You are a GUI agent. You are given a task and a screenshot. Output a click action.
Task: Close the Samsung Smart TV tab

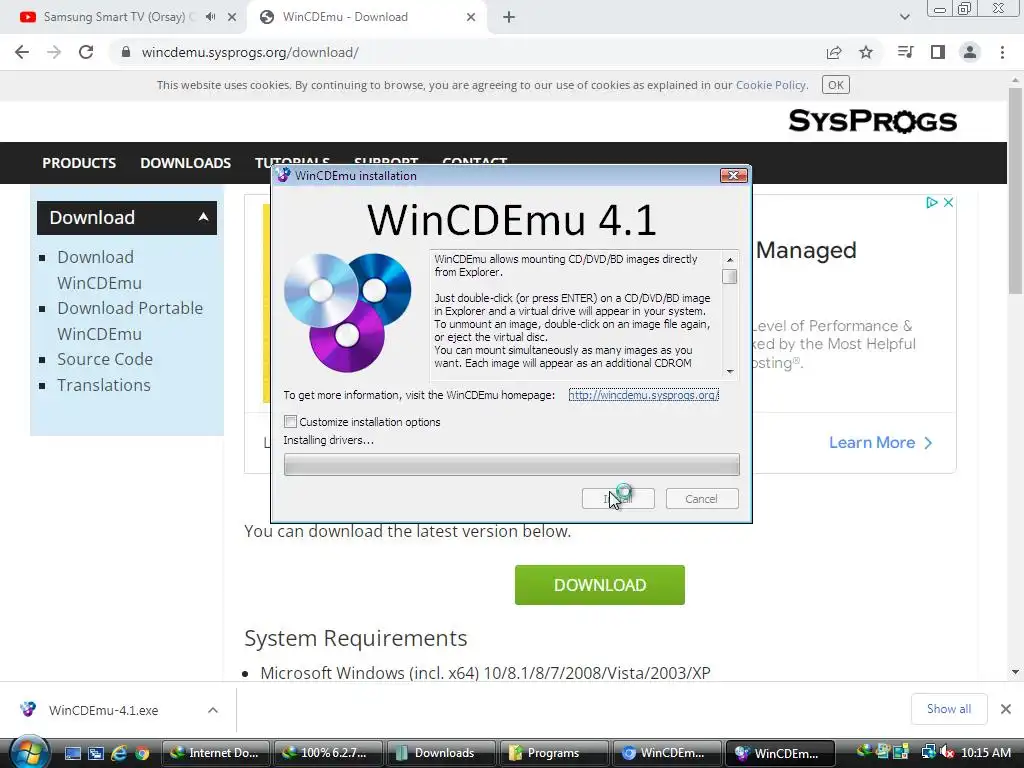point(232,17)
